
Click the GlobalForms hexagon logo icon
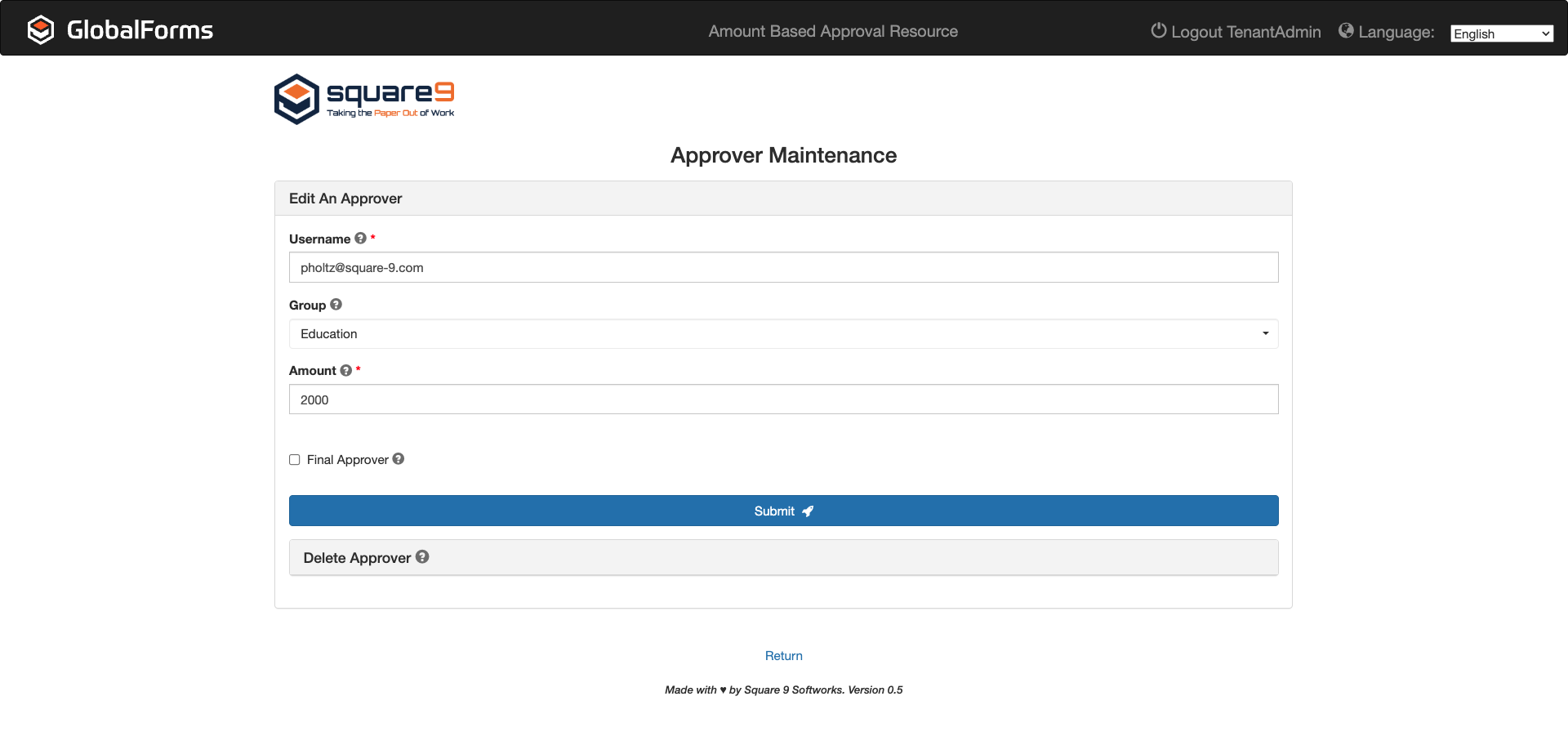pyautogui.click(x=40, y=30)
